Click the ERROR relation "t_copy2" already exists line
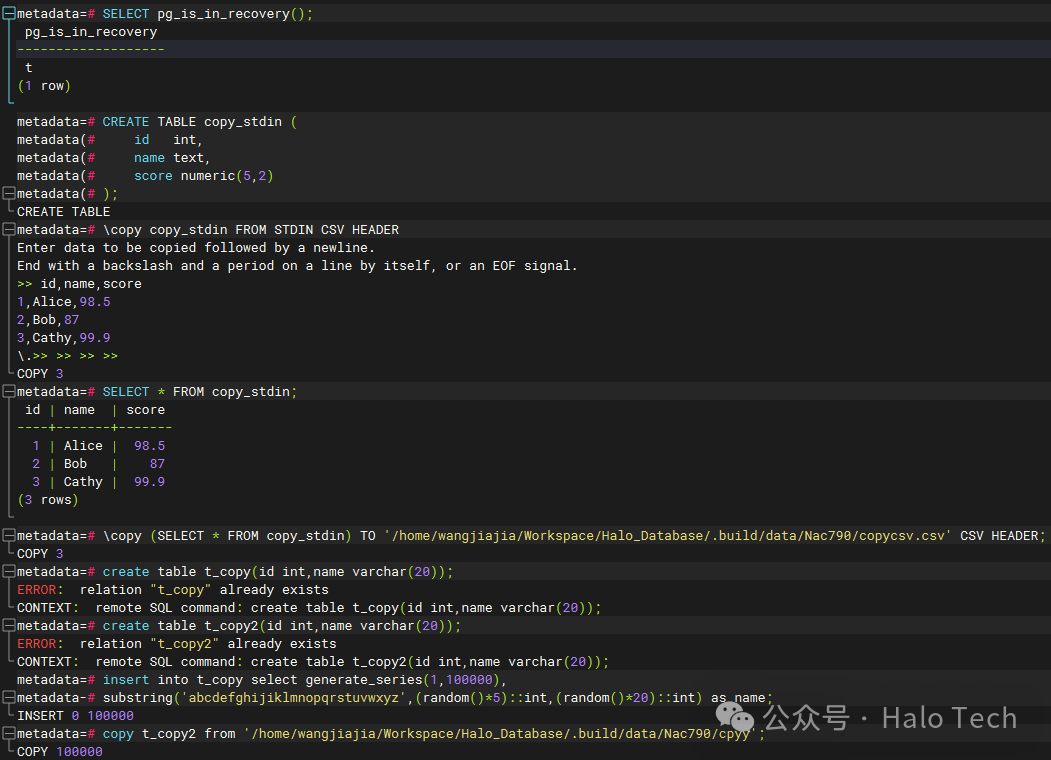 pyautogui.click(x=177, y=643)
